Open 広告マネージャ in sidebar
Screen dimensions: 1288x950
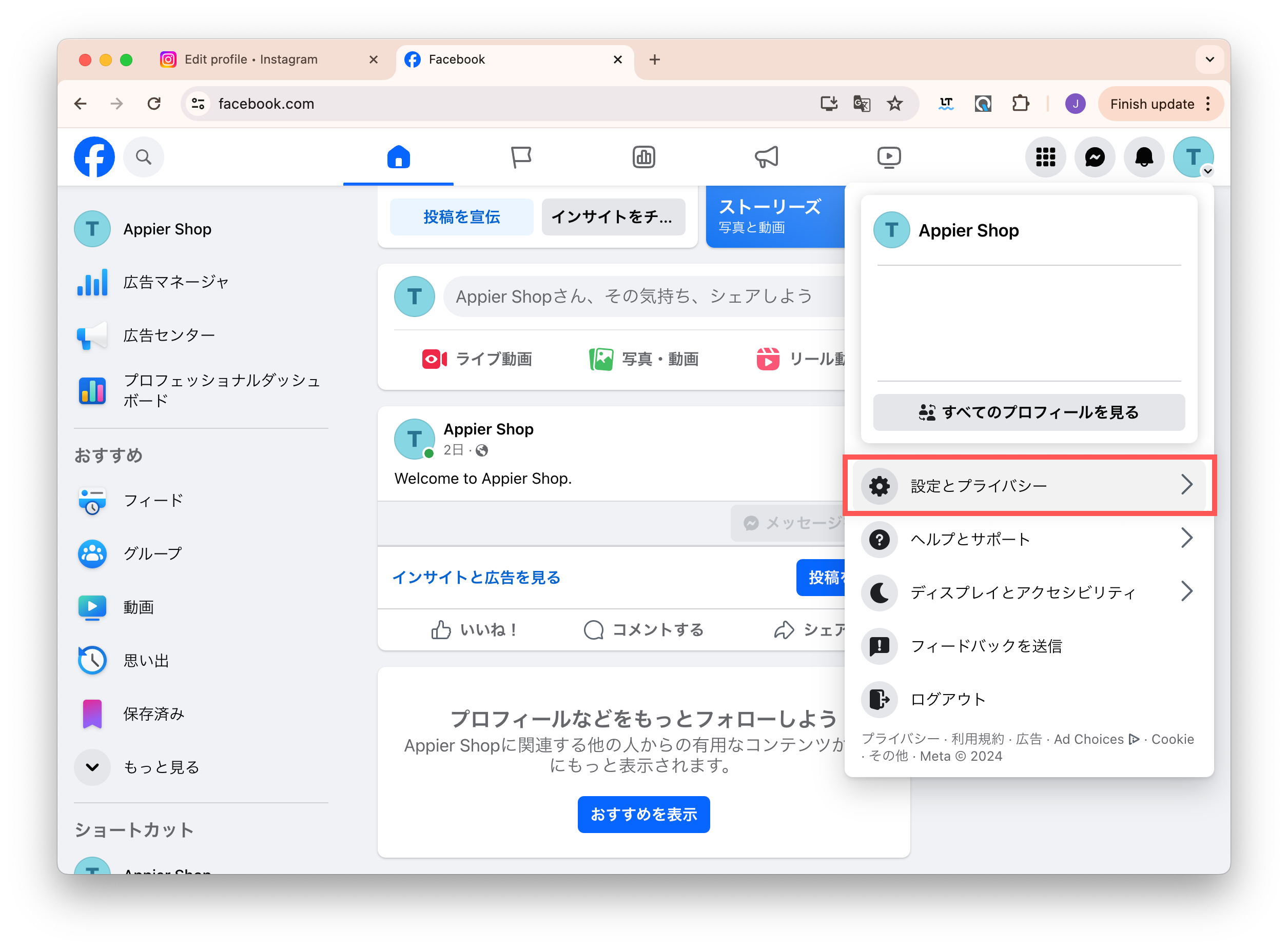(x=201, y=282)
